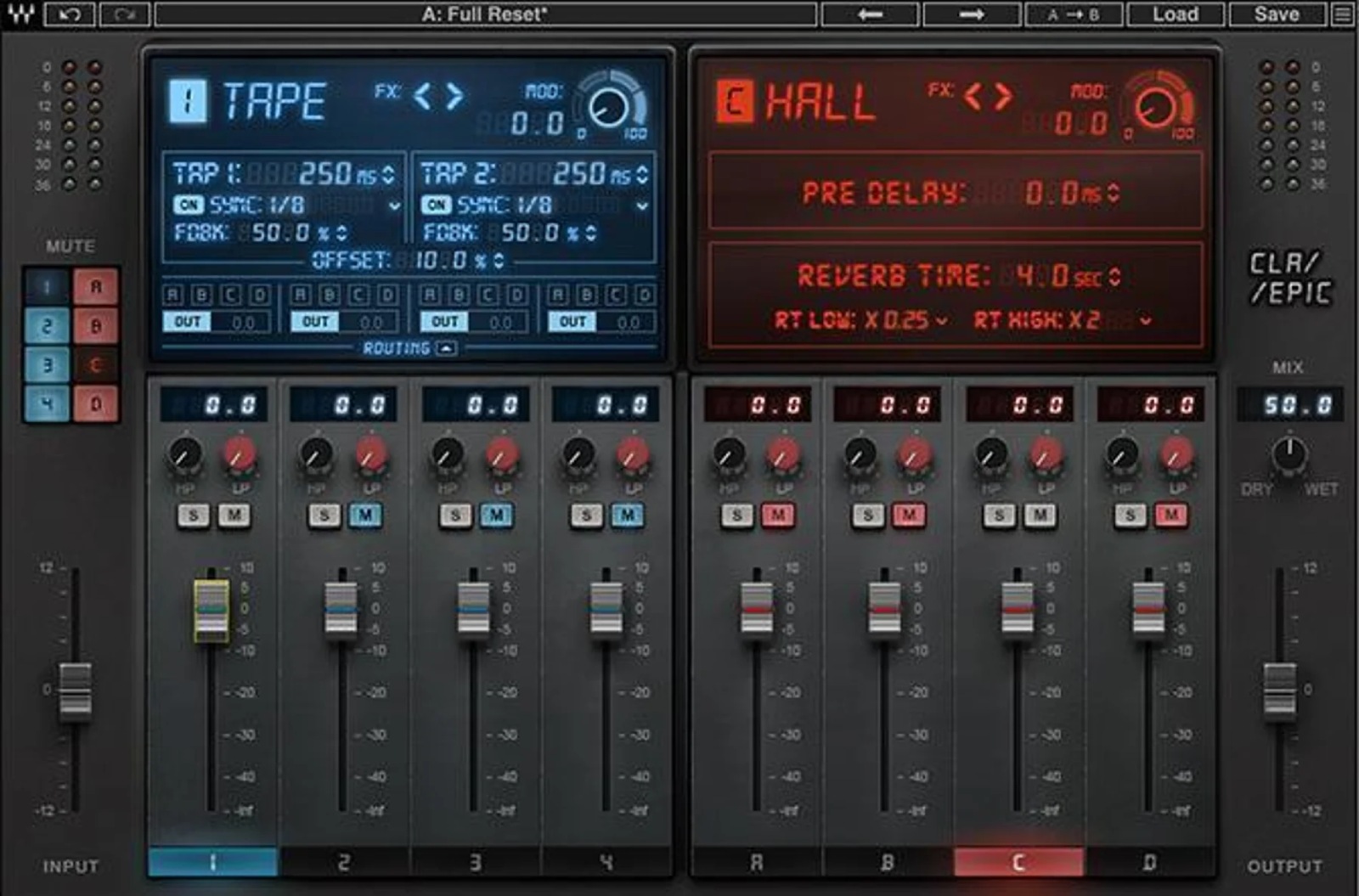Select next FX type in HALL display

click(1004, 96)
